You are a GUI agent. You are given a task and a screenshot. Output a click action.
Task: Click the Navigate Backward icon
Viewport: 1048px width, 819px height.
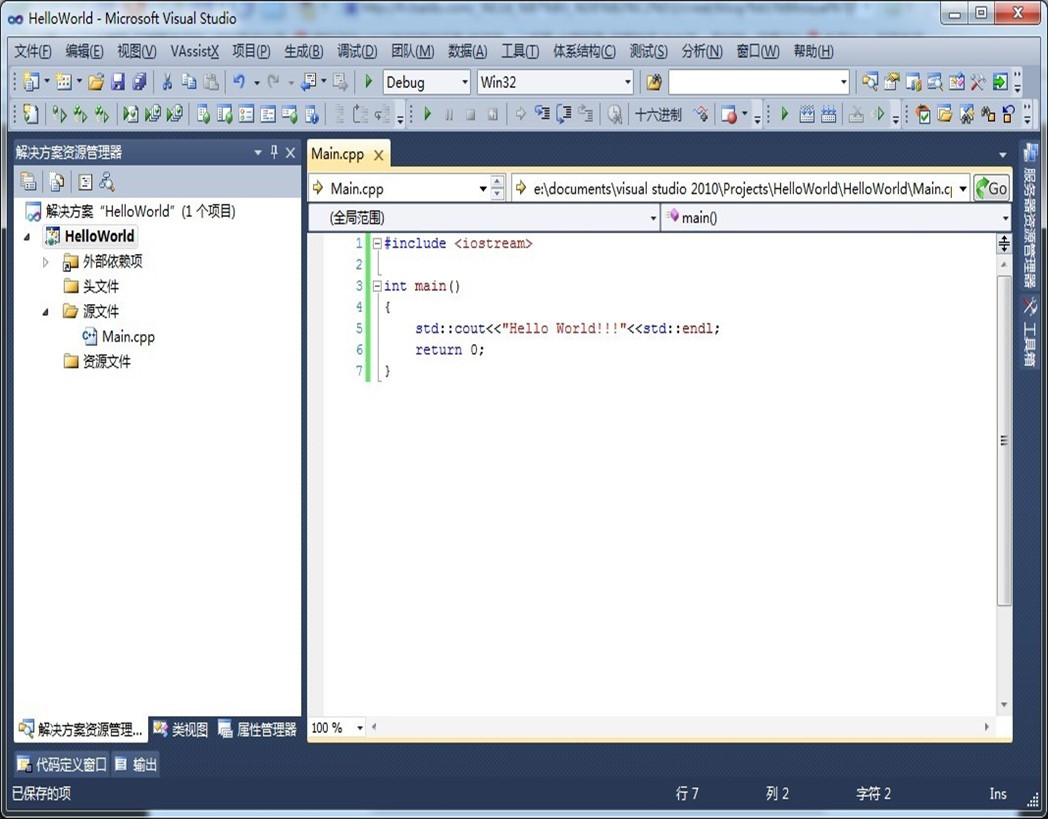pos(309,82)
